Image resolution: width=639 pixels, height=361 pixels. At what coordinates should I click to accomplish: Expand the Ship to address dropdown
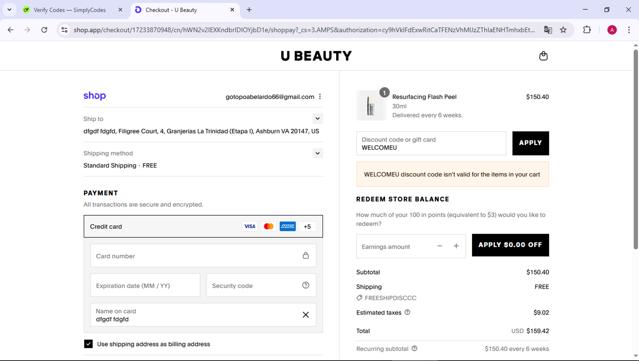[317, 119]
